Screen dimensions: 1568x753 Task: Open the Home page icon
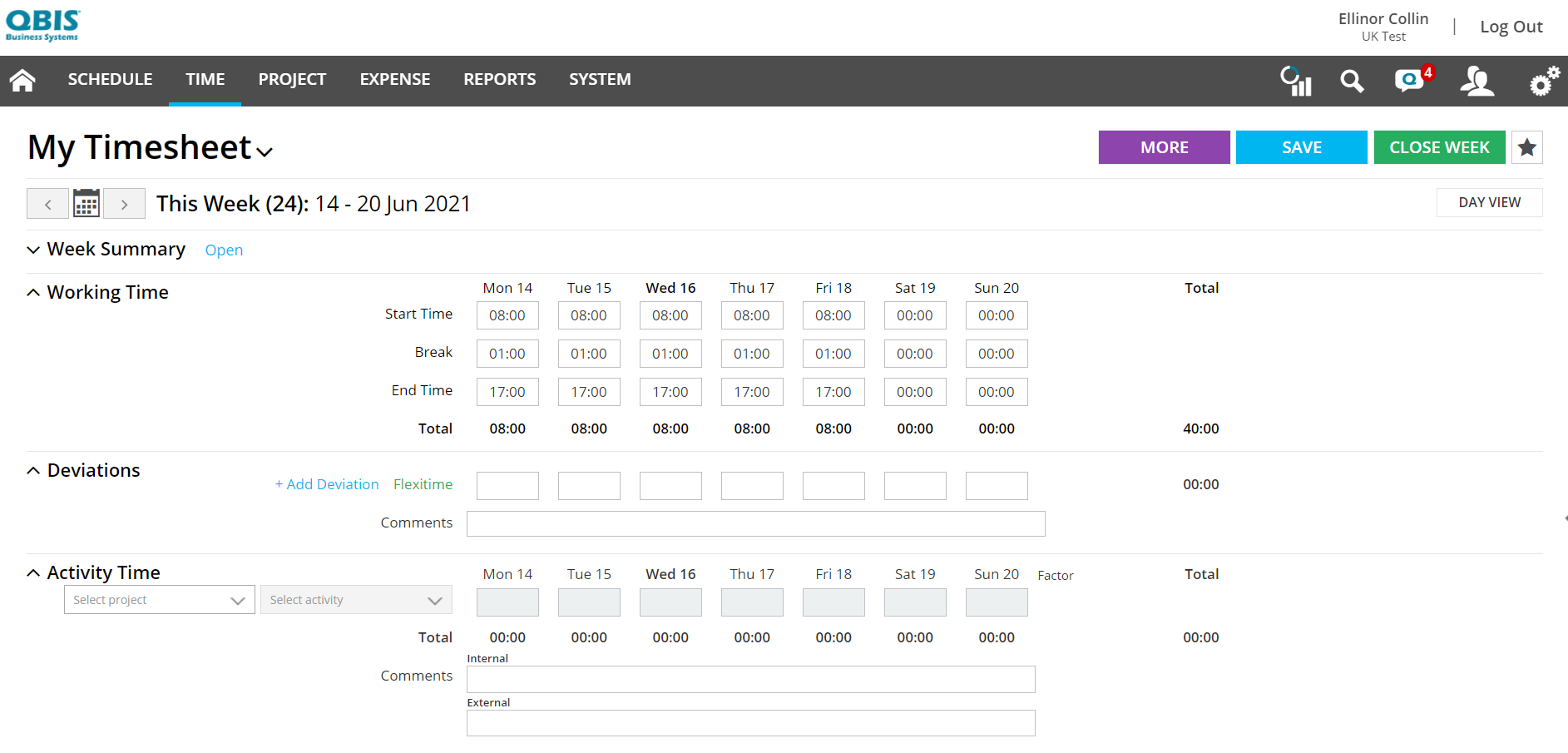point(21,80)
